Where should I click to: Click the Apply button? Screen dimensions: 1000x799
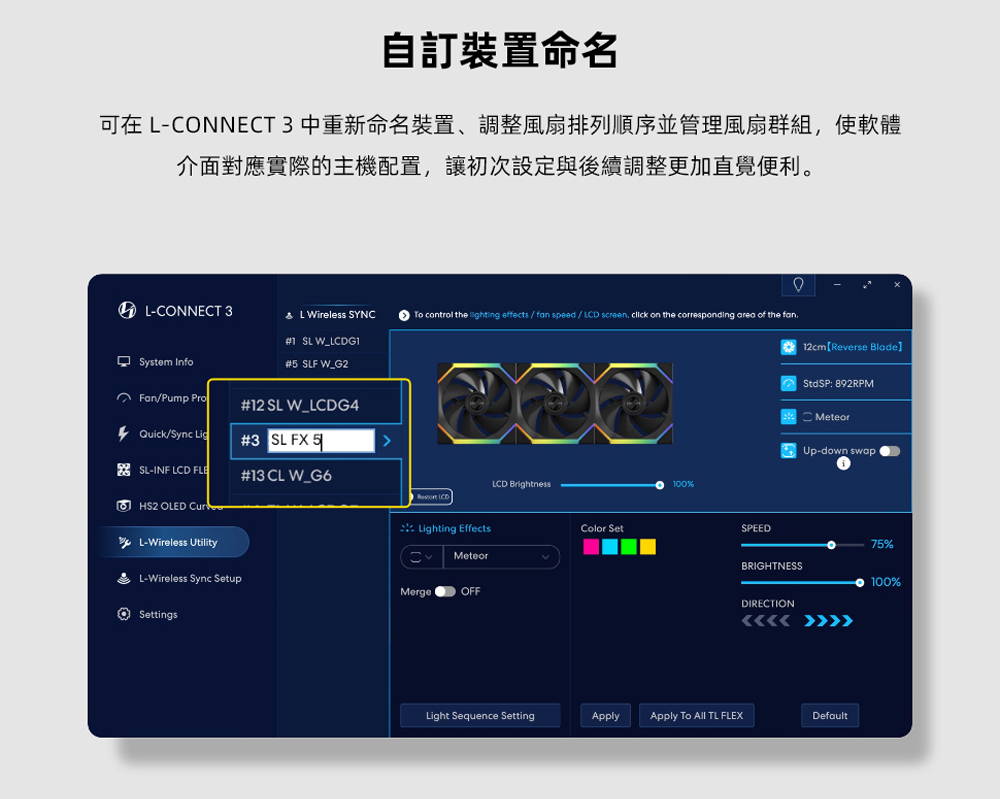pos(605,715)
